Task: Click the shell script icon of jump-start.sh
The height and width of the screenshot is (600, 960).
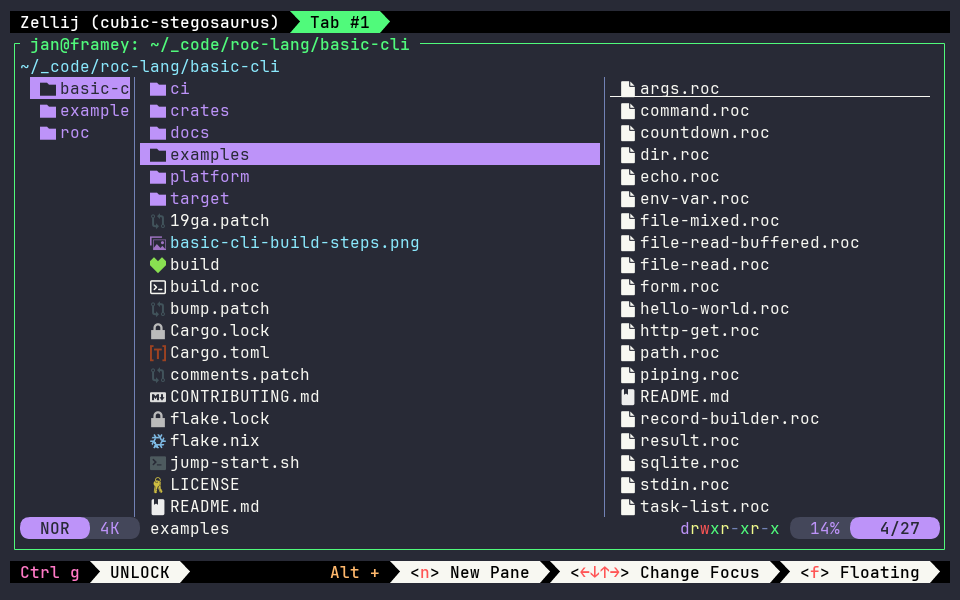Action: tap(157, 463)
